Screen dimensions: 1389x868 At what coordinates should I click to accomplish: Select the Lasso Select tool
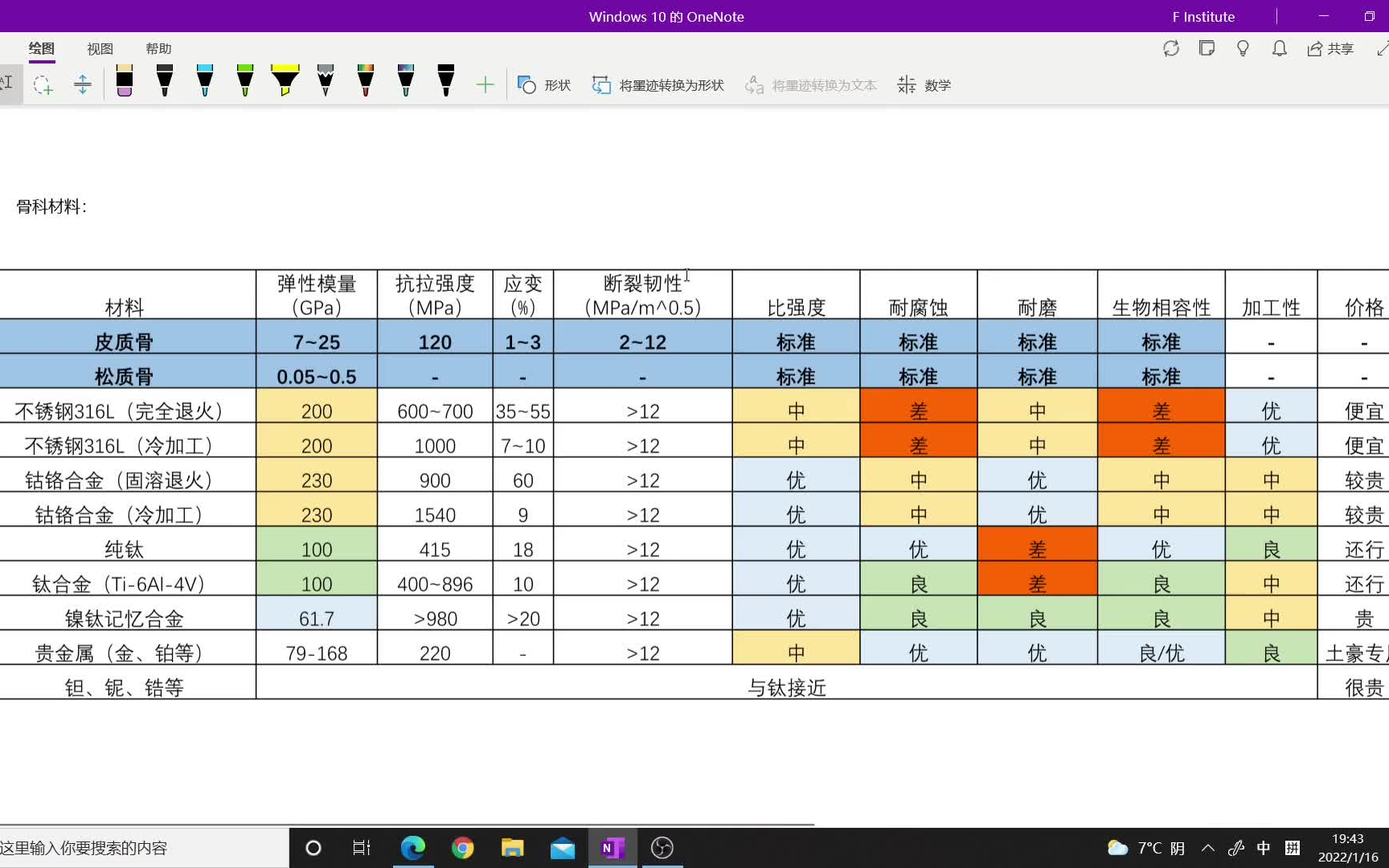point(43,84)
